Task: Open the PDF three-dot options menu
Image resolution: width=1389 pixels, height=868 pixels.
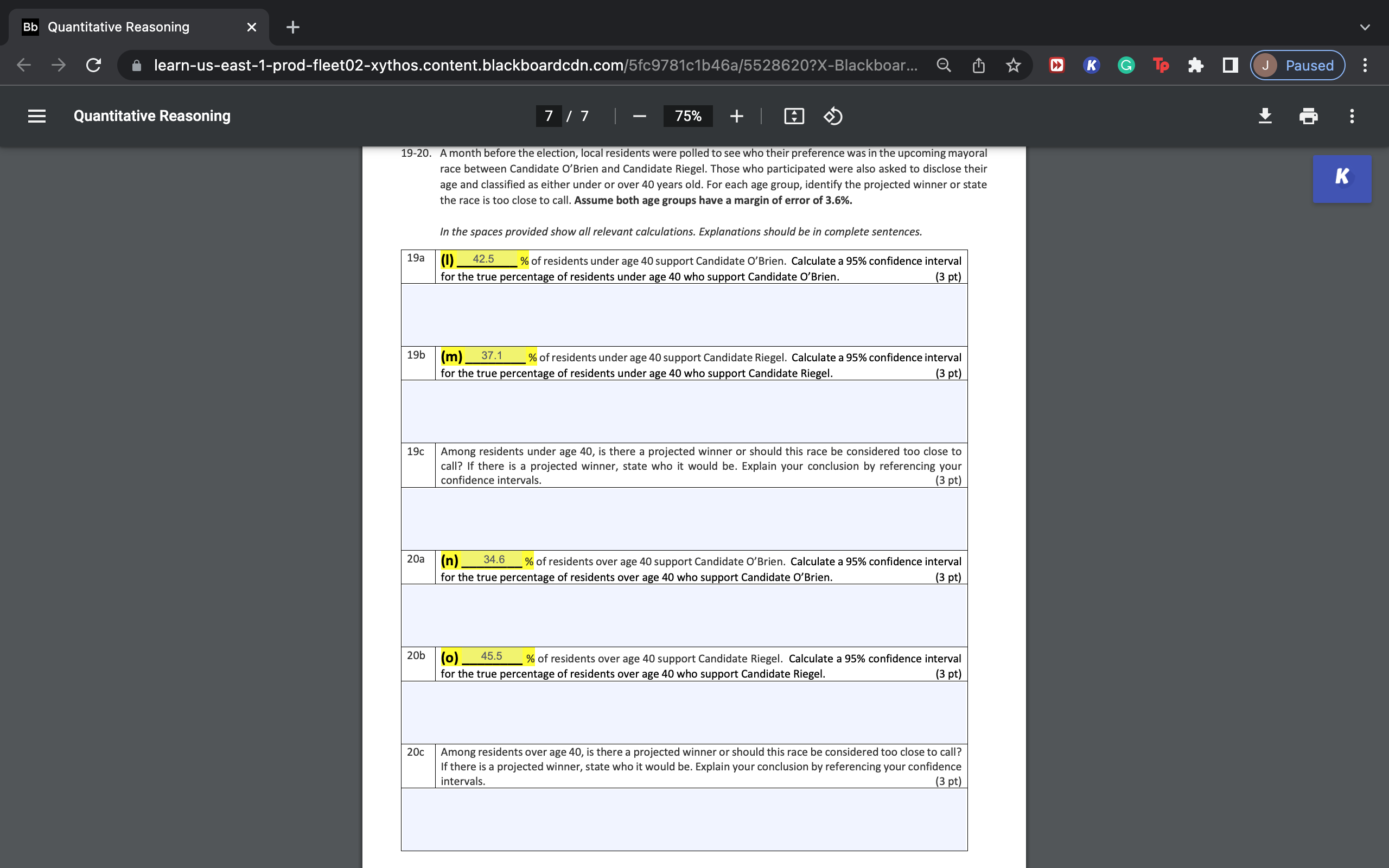Action: click(x=1352, y=116)
